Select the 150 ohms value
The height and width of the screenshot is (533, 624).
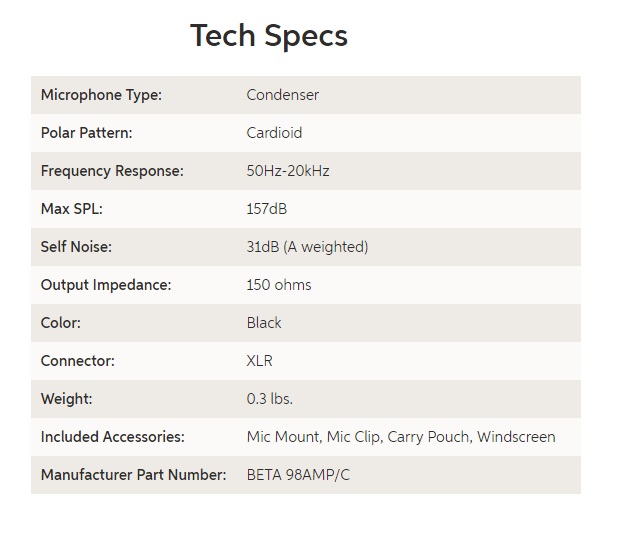(x=279, y=285)
